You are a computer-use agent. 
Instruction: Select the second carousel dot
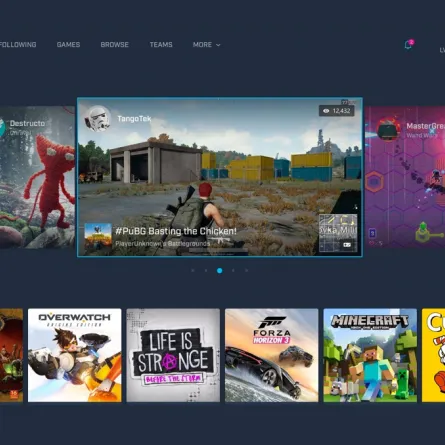point(206,271)
